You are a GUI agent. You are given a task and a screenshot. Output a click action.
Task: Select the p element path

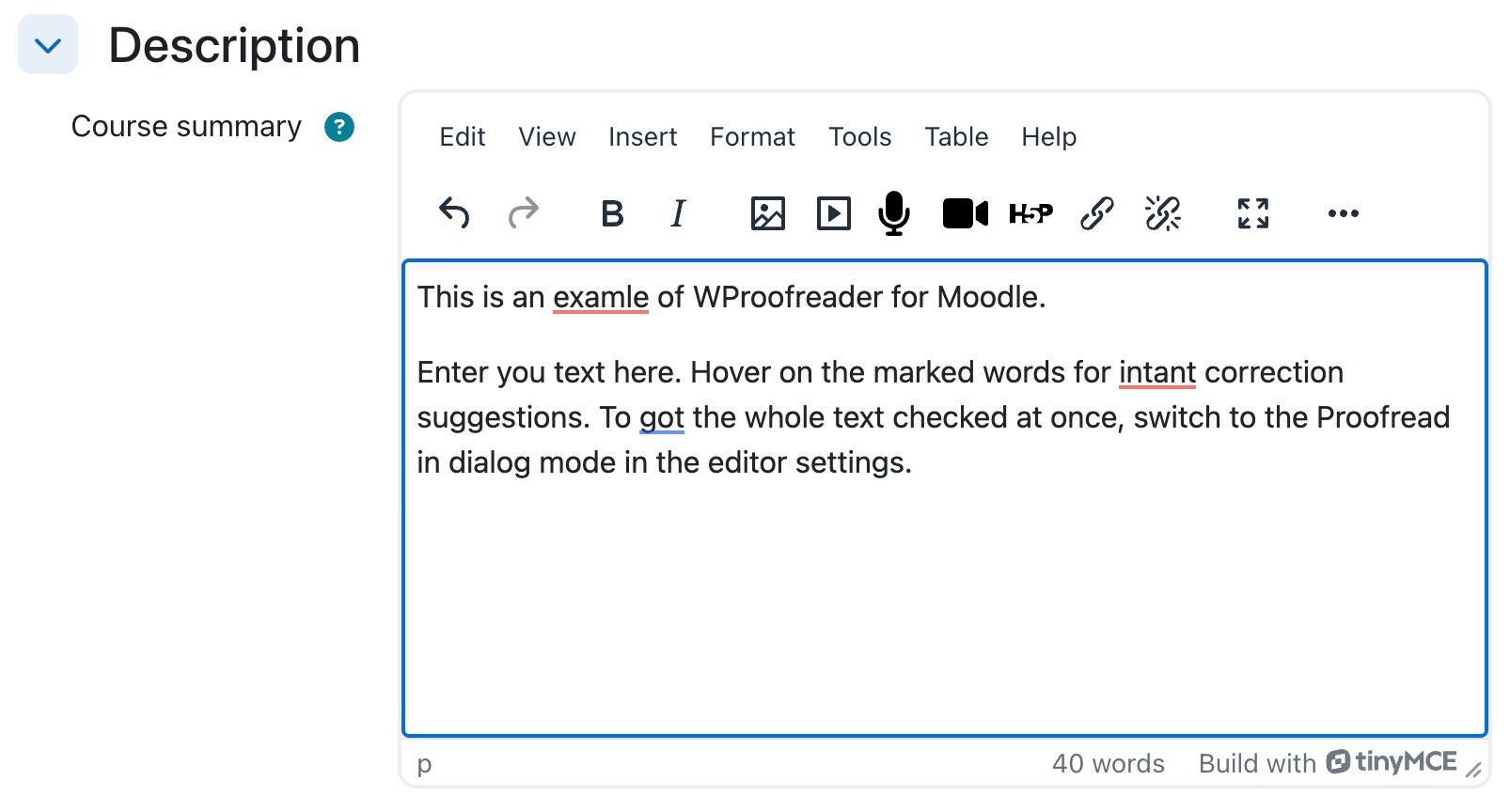(425, 765)
